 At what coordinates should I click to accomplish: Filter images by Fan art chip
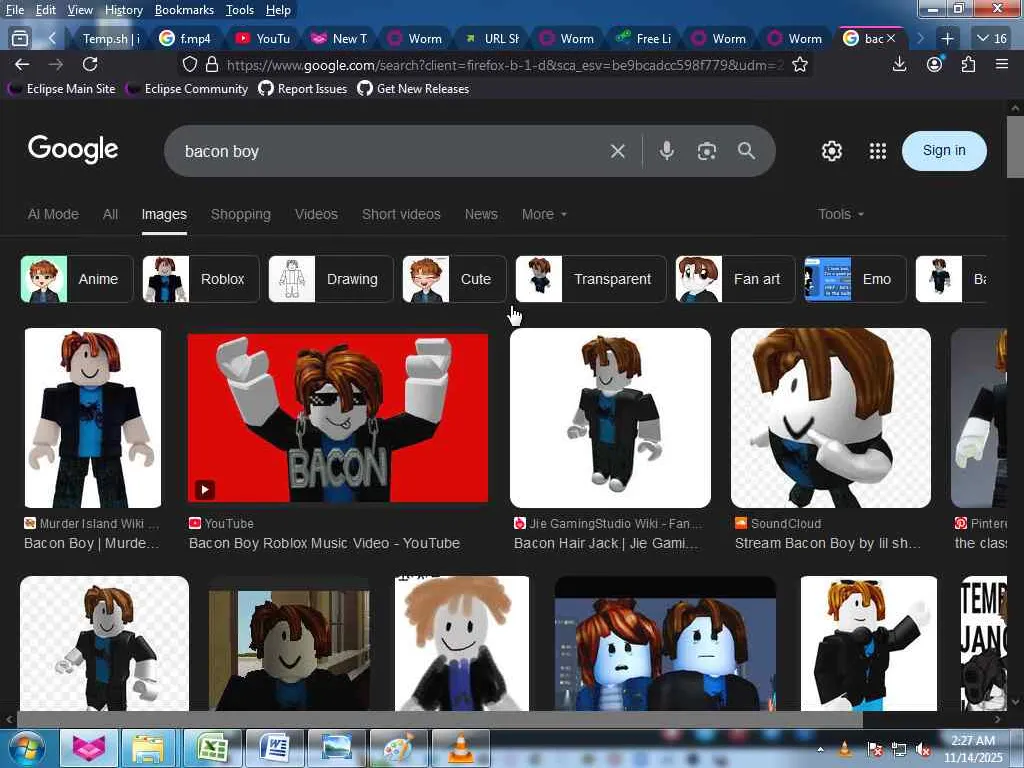[735, 279]
